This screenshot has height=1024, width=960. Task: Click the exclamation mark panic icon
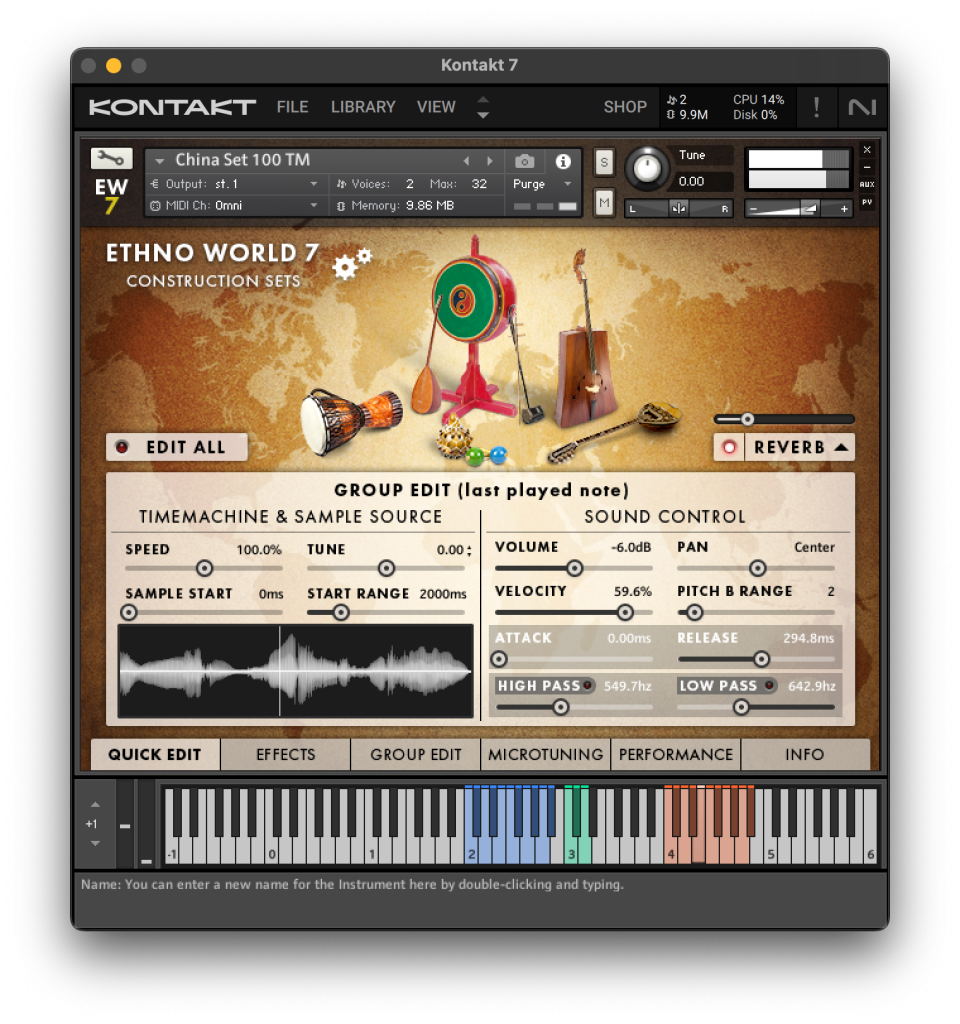[816, 107]
